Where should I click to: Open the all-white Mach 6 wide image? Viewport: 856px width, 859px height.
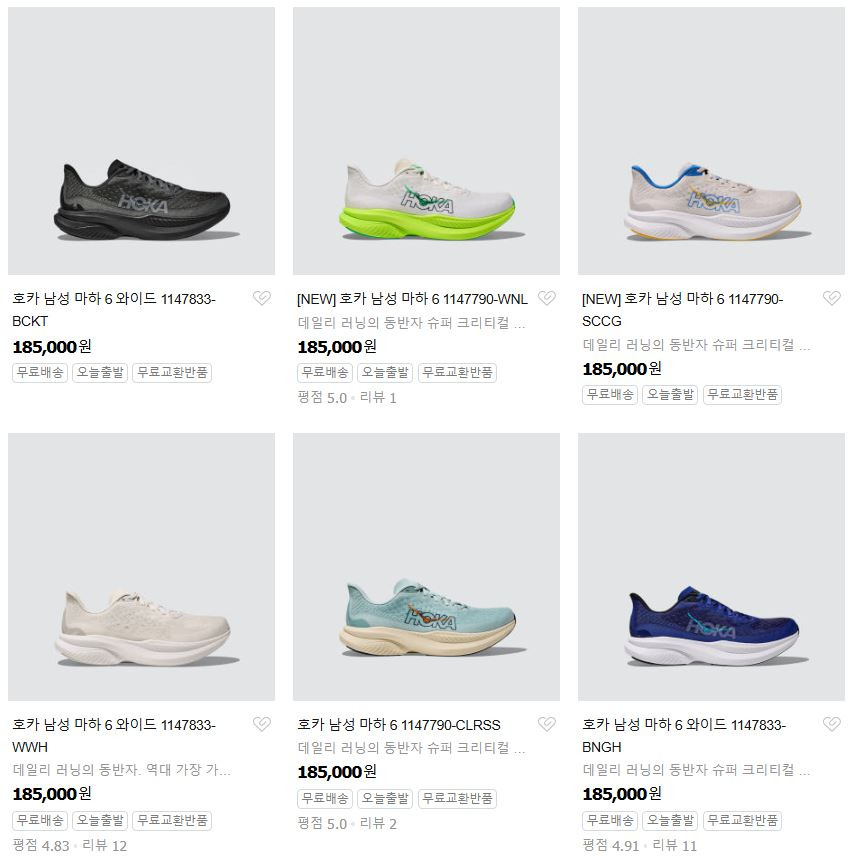point(141,566)
